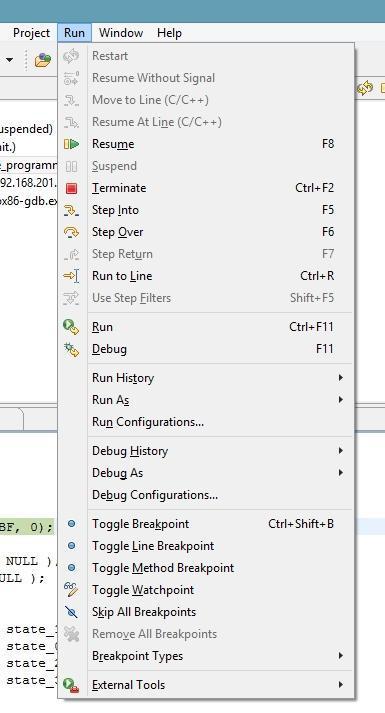
Task: Click the red Terminate icon
Action: click(x=71, y=188)
